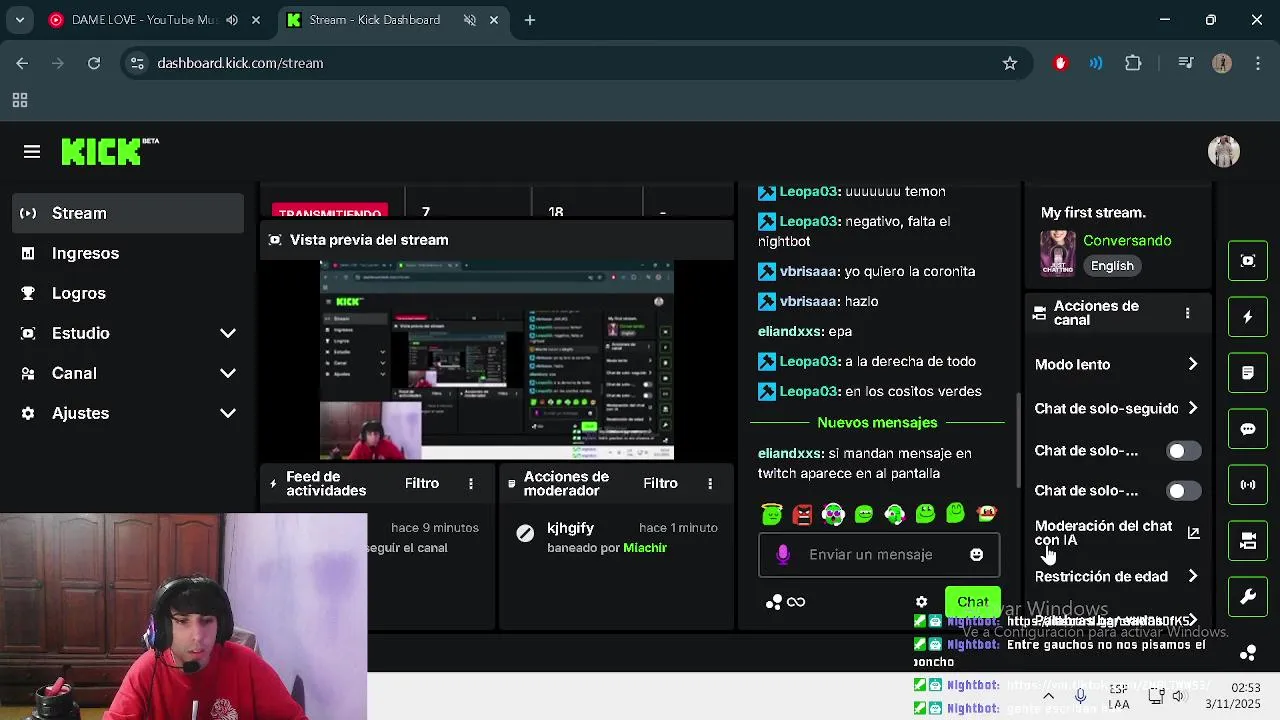Reload the dashboard page

click(x=94, y=63)
